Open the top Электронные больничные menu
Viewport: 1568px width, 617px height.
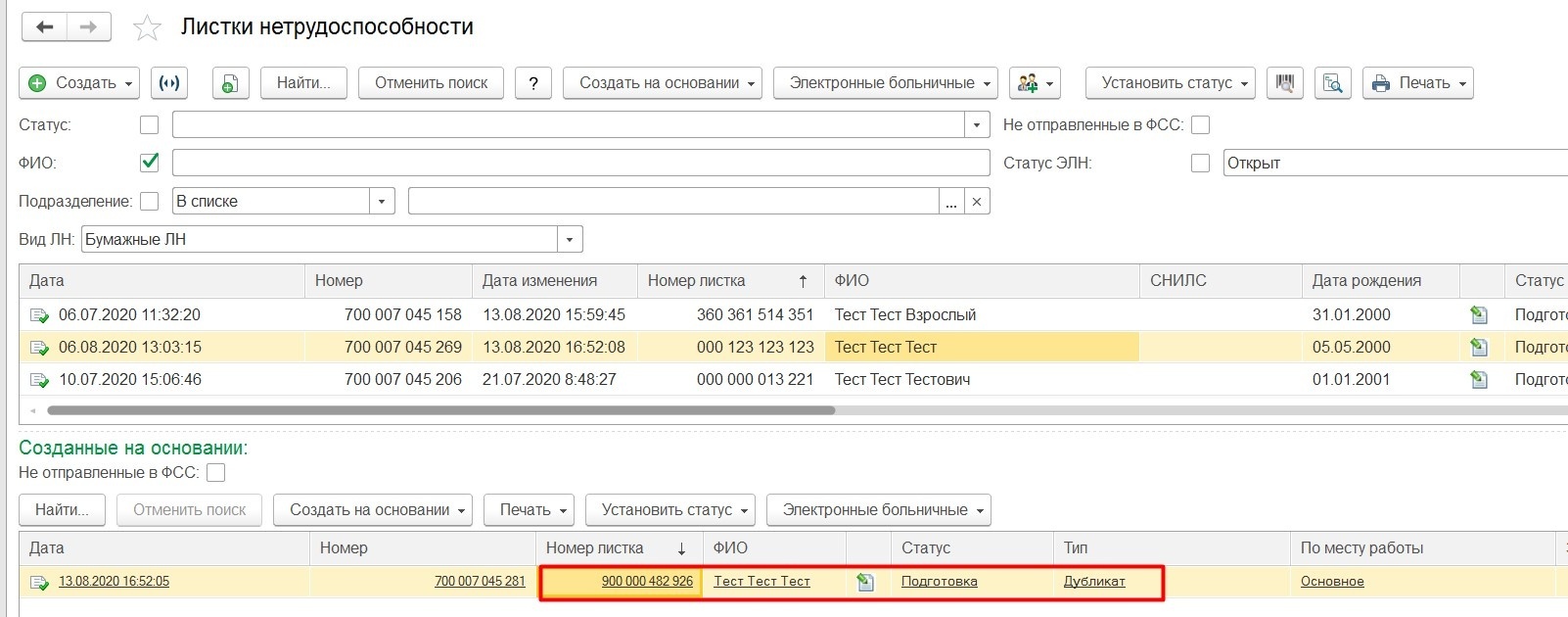(x=885, y=83)
